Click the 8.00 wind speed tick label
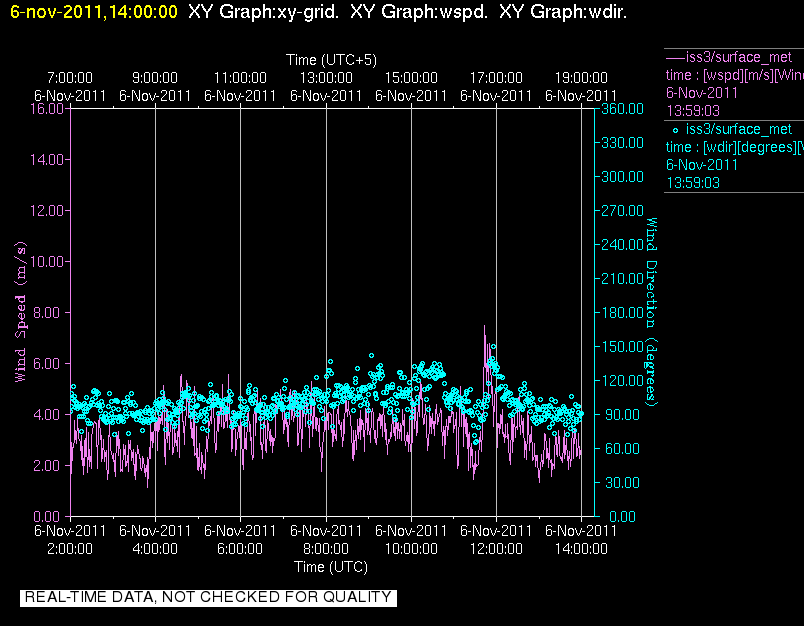 [x=50, y=312]
